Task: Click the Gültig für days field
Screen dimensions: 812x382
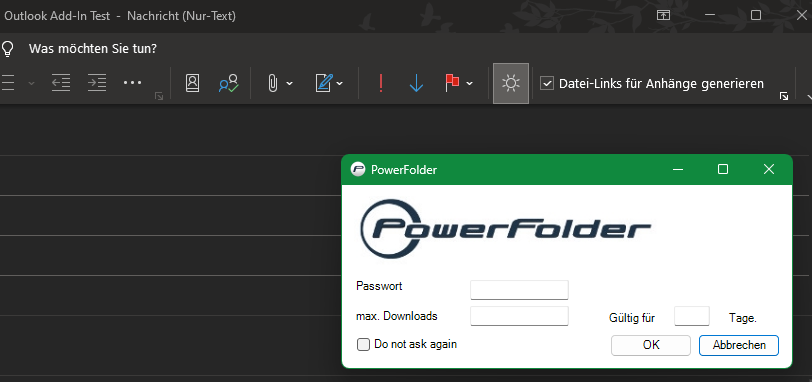Action: [692, 316]
